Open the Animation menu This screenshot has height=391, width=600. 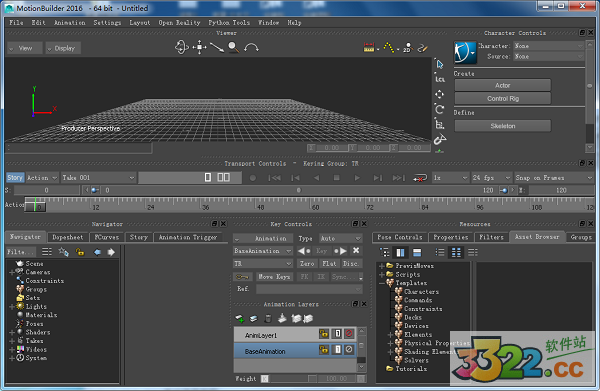click(69, 23)
